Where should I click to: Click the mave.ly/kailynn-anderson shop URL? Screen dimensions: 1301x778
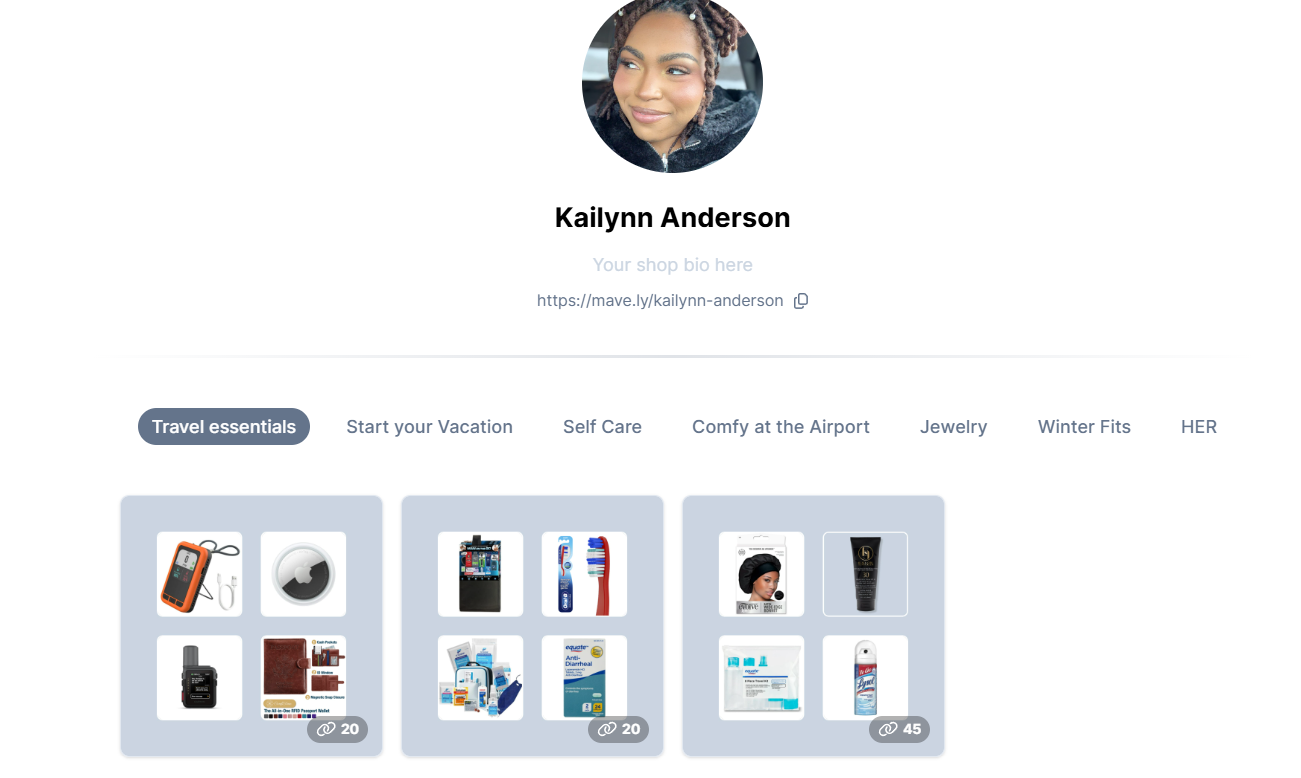click(660, 301)
